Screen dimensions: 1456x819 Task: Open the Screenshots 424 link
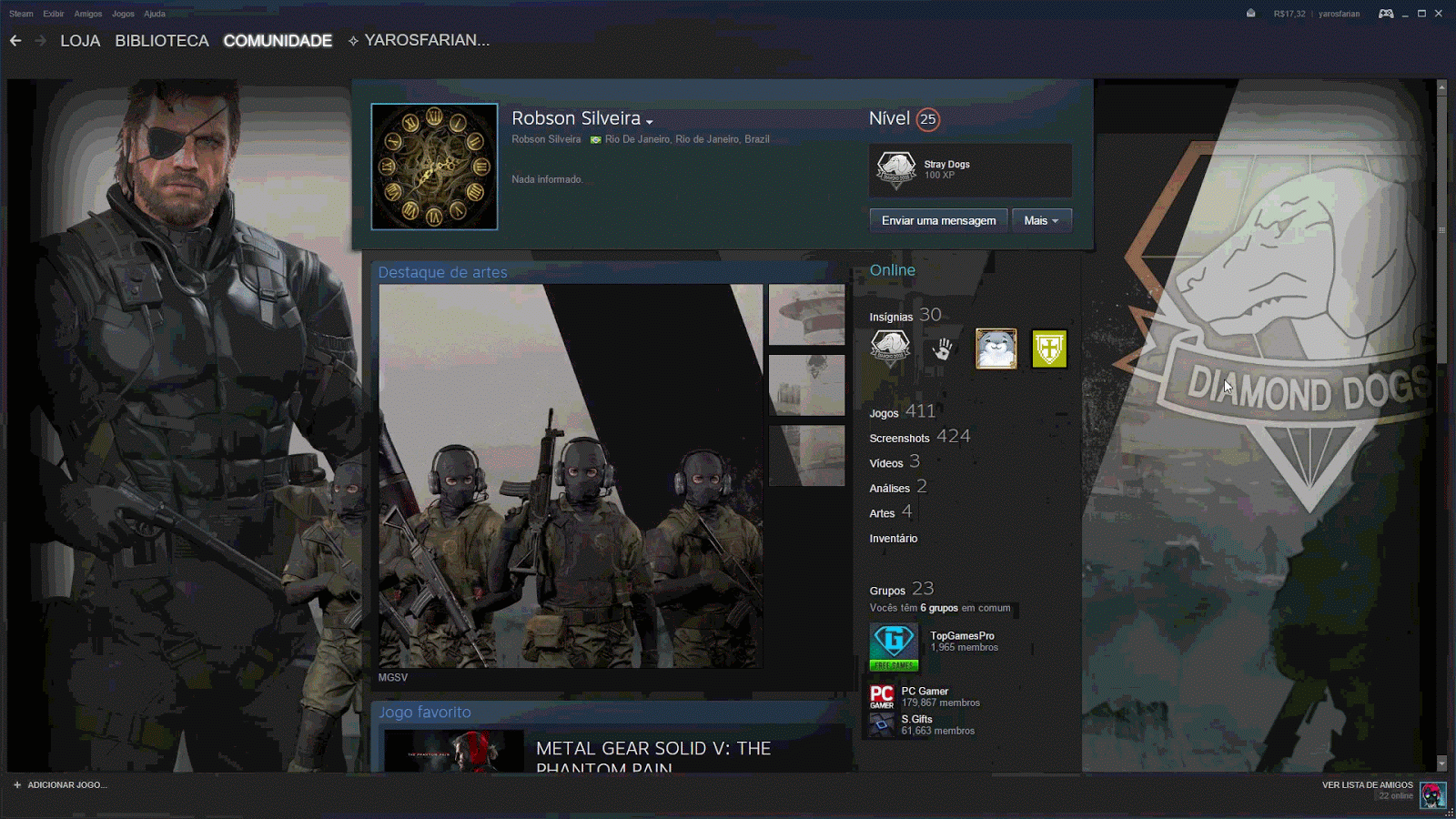pyautogui.click(x=920, y=437)
